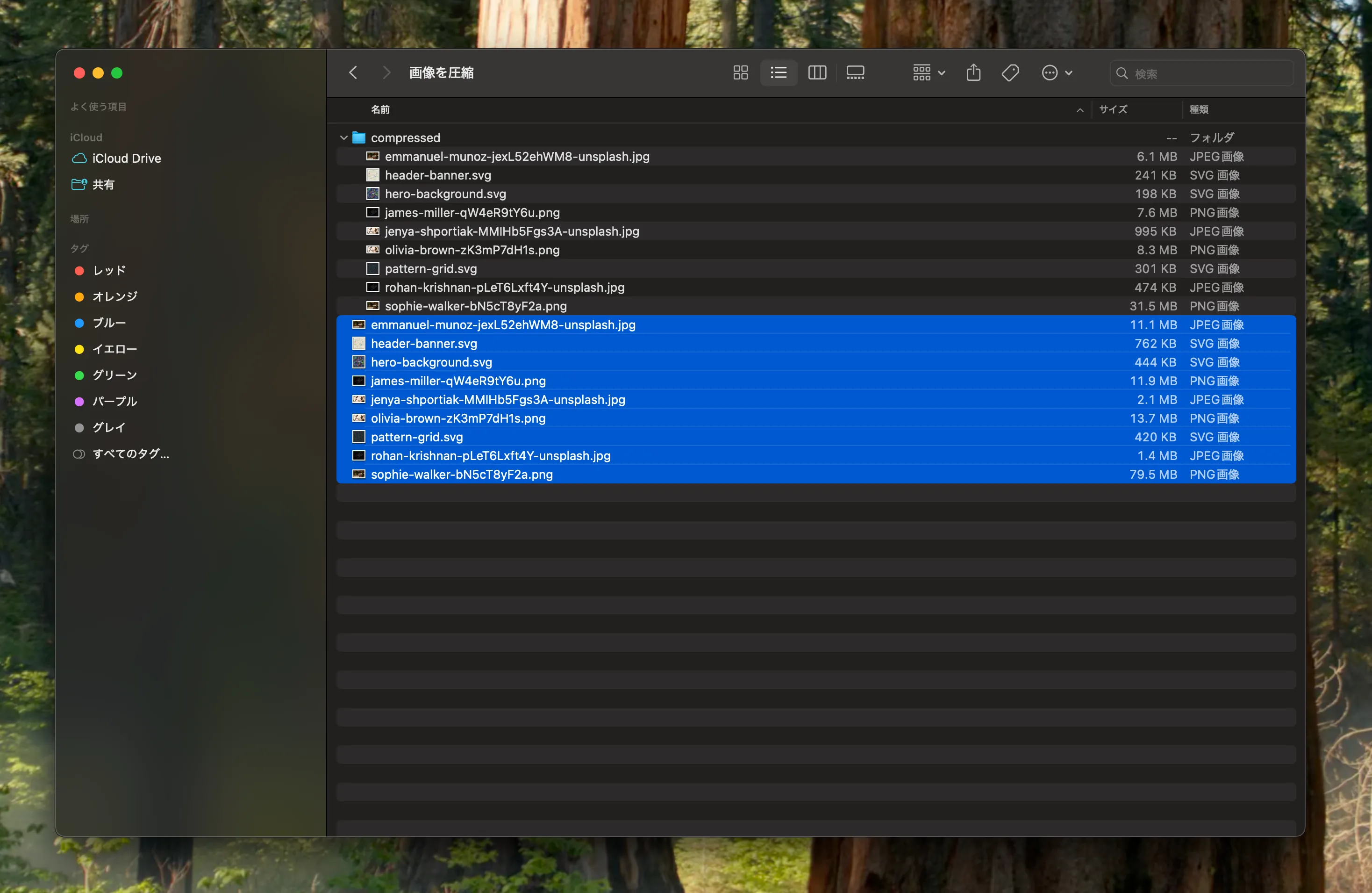Open the more actions ellipsis menu
Image resolution: width=1372 pixels, height=893 pixels.
coord(1056,72)
